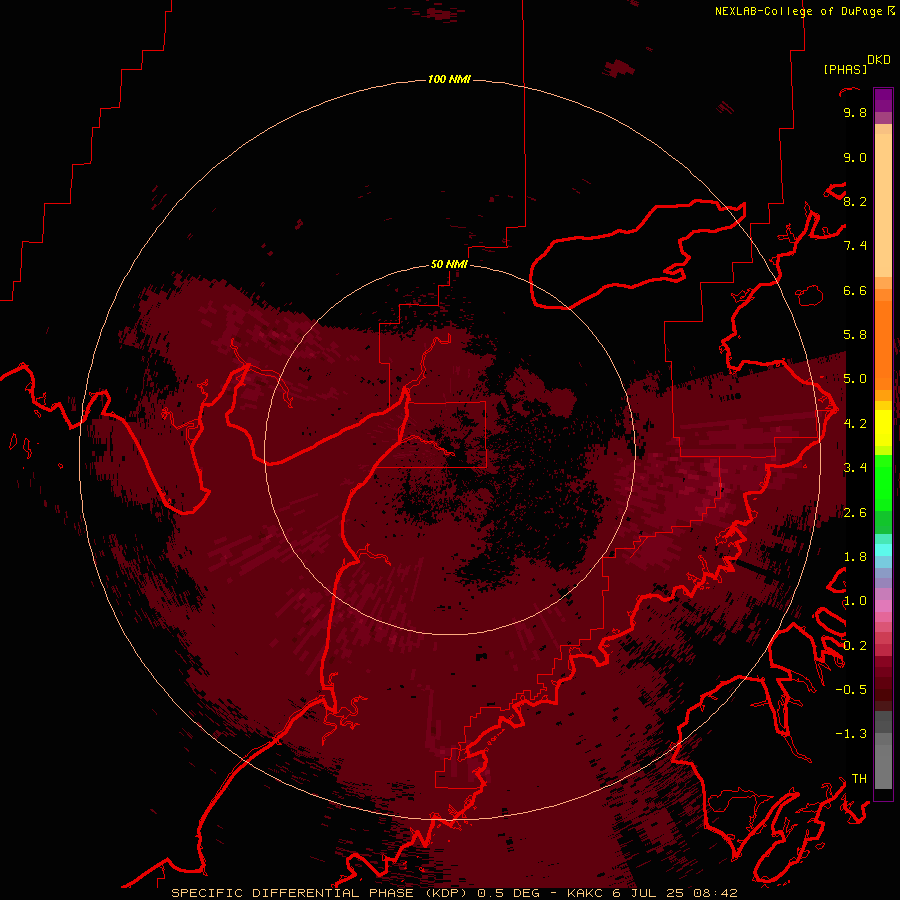
Task: Click the pink segment of the colorbar
Action: [883, 606]
